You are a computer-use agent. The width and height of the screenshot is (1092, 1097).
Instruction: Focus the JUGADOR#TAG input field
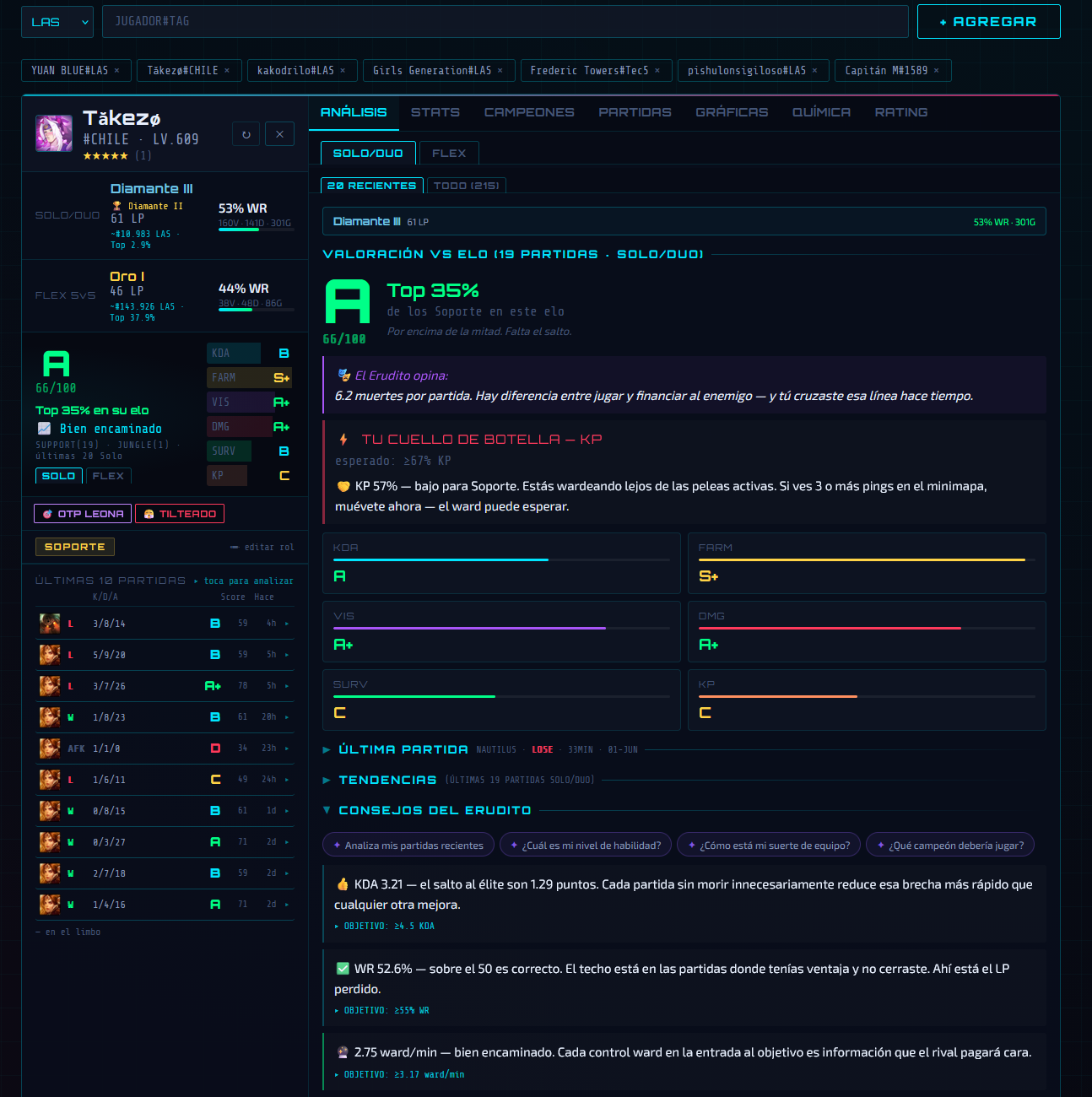click(x=505, y=22)
